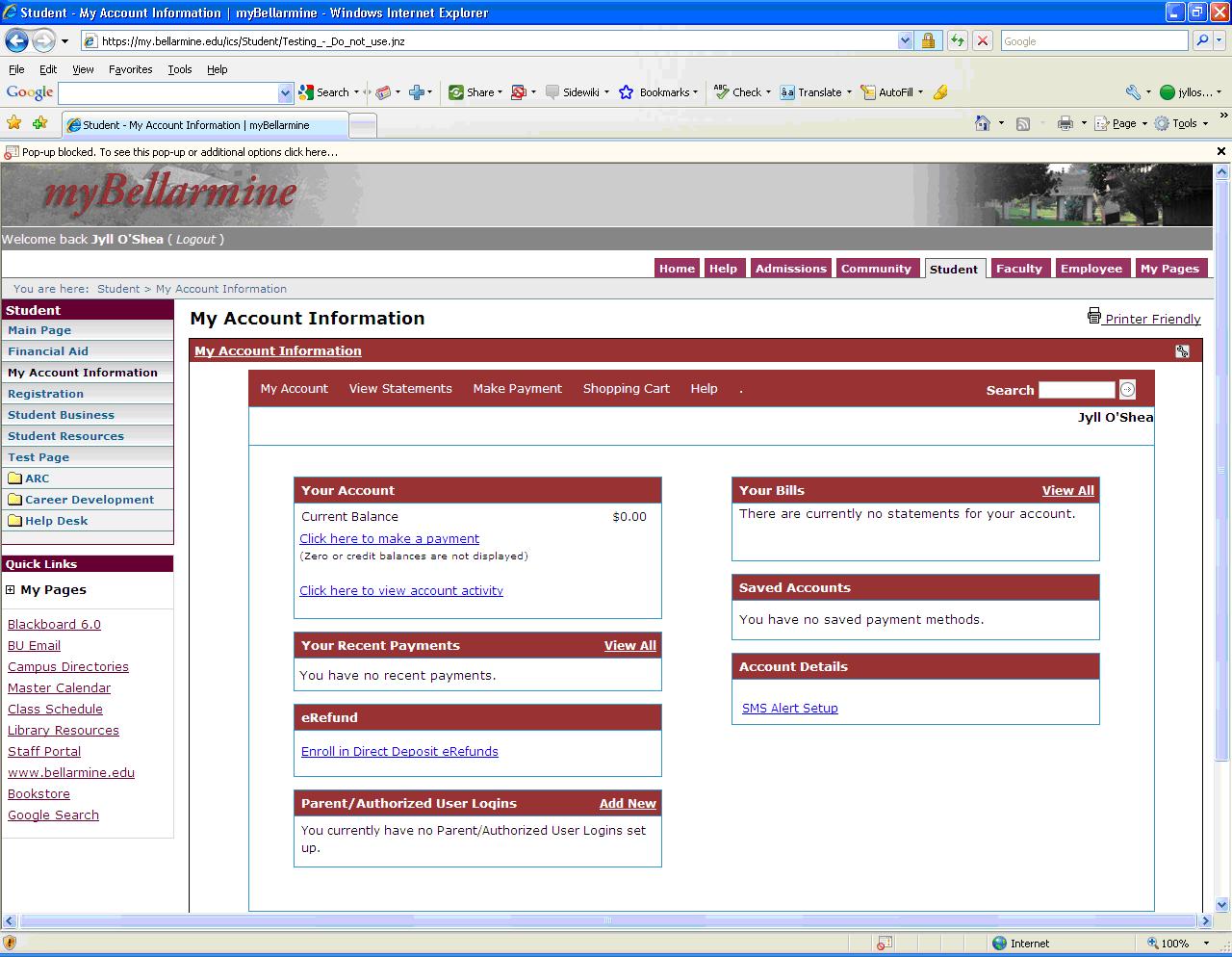1232x957 pixels.
Task: Open the back/forward recent pages dropdown arrow
Action: coord(64,41)
